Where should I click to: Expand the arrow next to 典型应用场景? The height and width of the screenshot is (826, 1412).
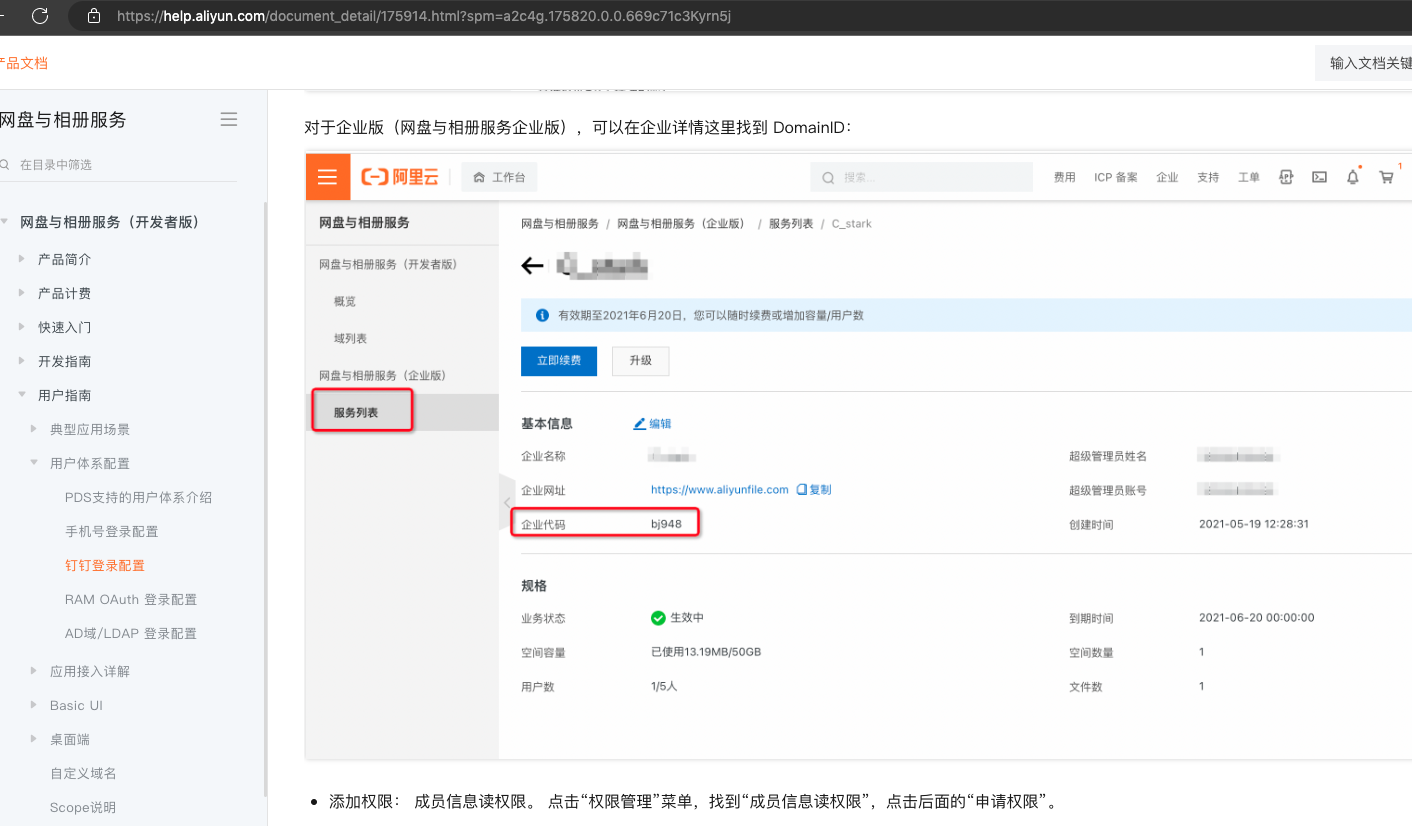[x=35, y=429]
